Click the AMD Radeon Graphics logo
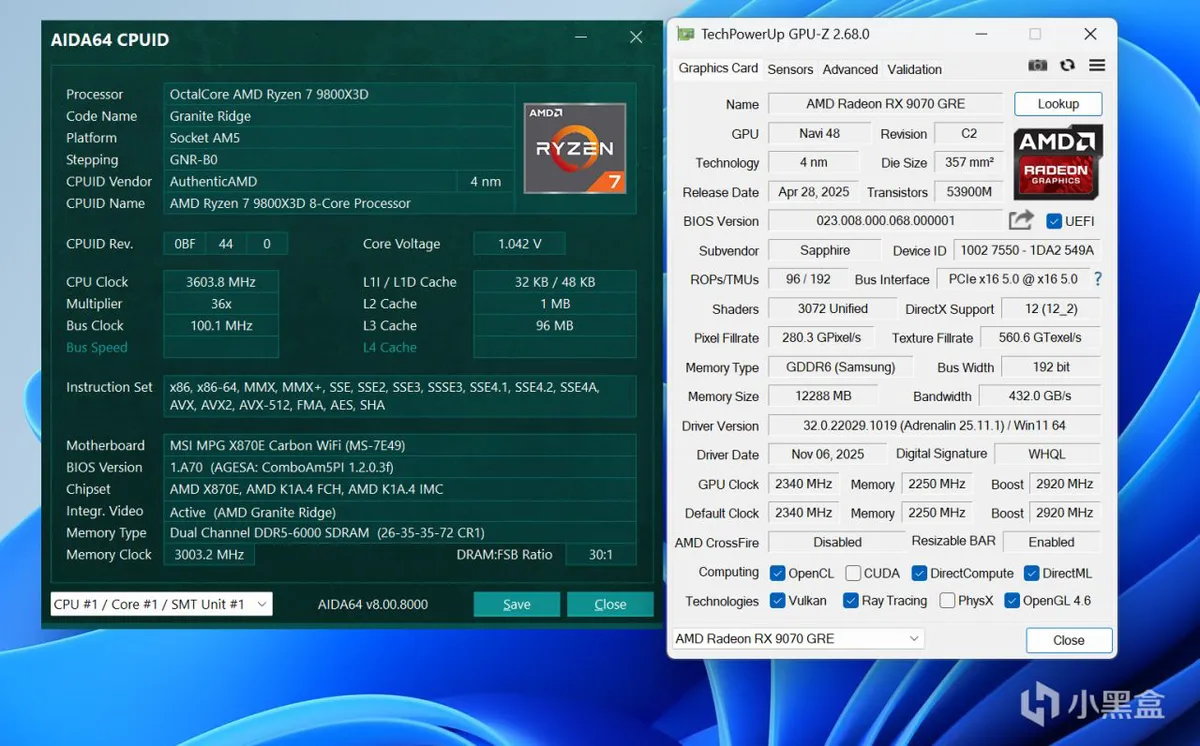This screenshot has height=746, width=1200. [x=1058, y=161]
